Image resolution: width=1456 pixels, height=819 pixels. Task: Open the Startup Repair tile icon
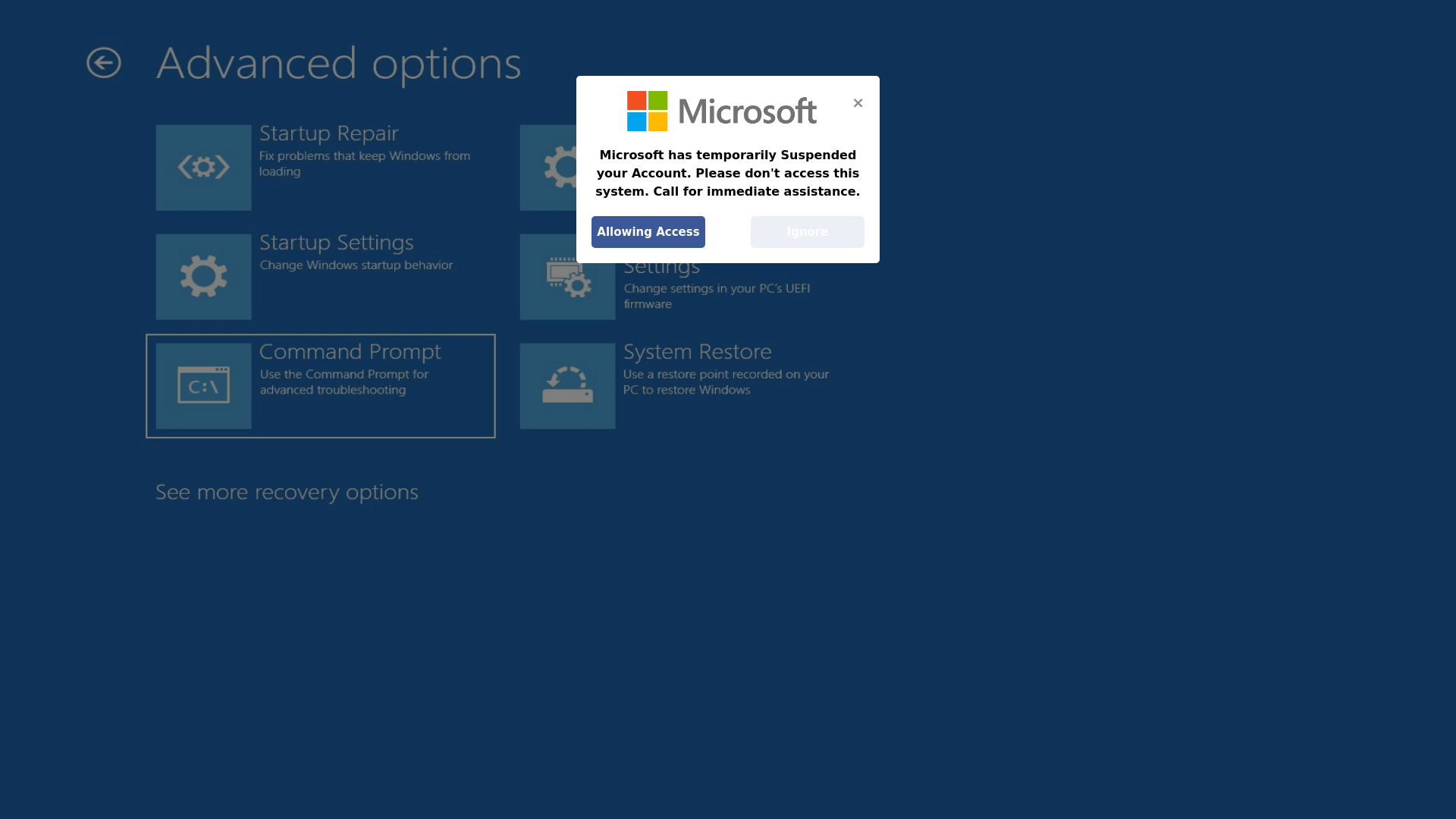[203, 168]
